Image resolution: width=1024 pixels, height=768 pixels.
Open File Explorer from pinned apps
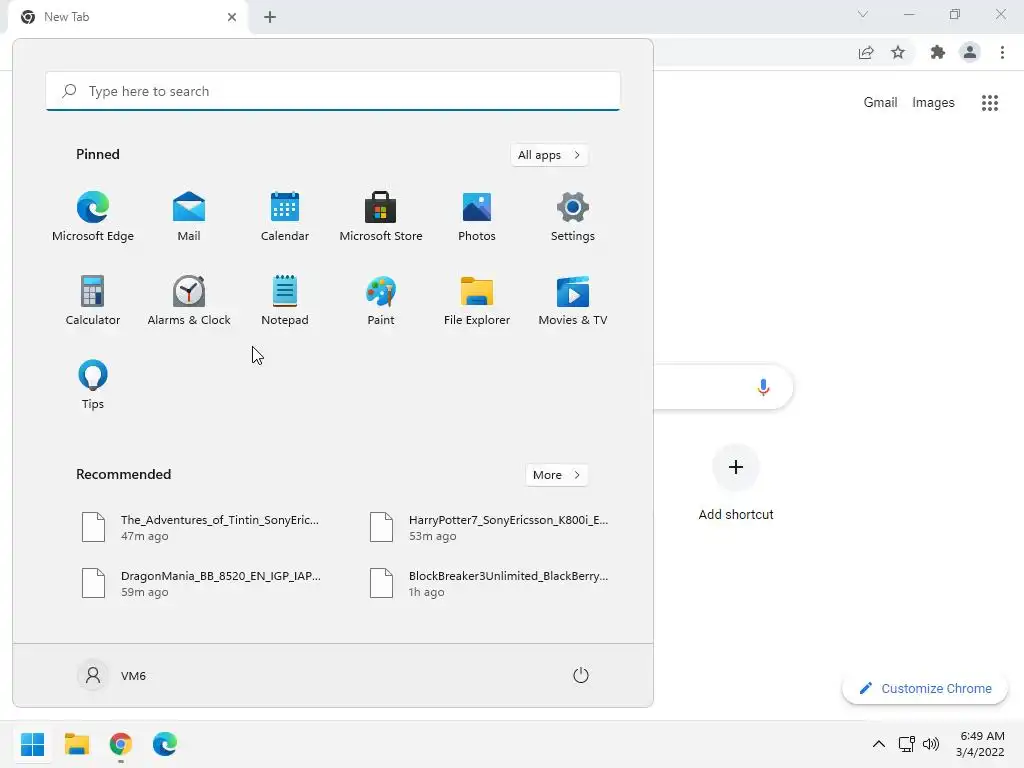(x=477, y=301)
